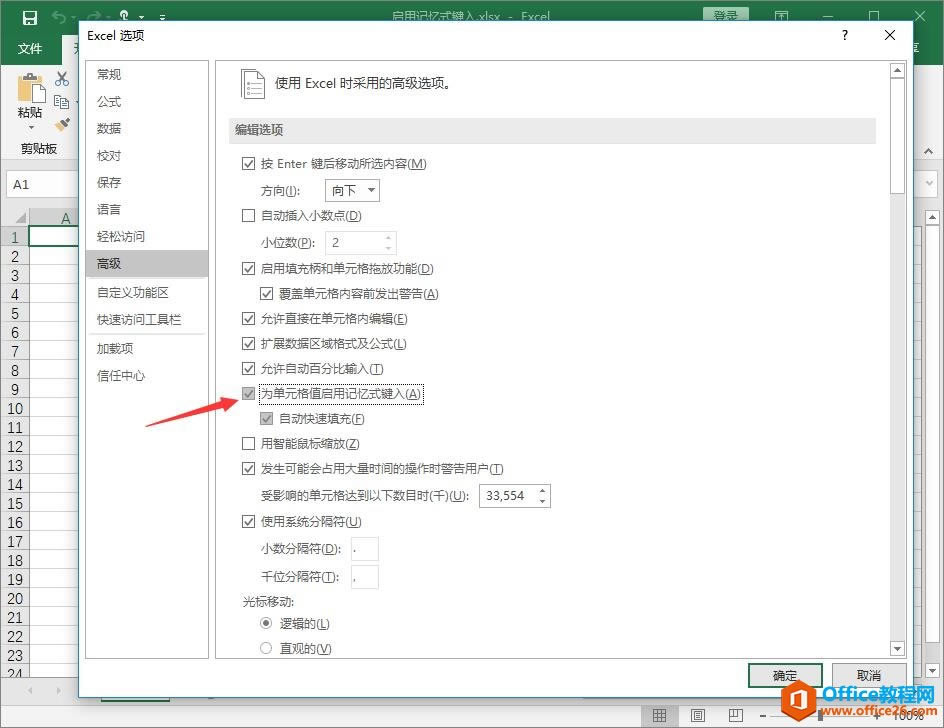Click the Normal view icon in status bar

pyautogui.click(x=659, y=714)
